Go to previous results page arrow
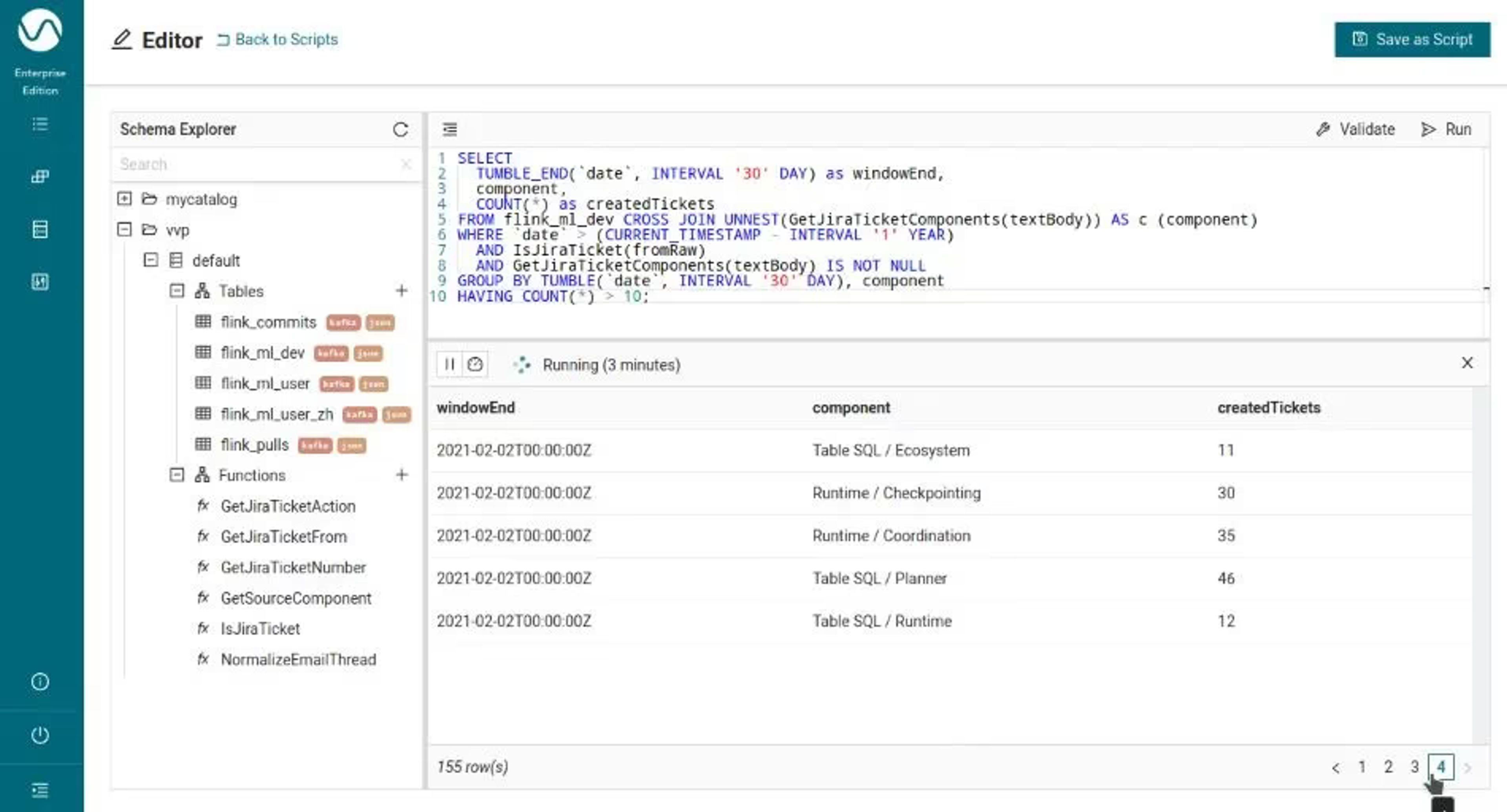The width and height of the screenshot is (1507, 812). click(1336, 768)
